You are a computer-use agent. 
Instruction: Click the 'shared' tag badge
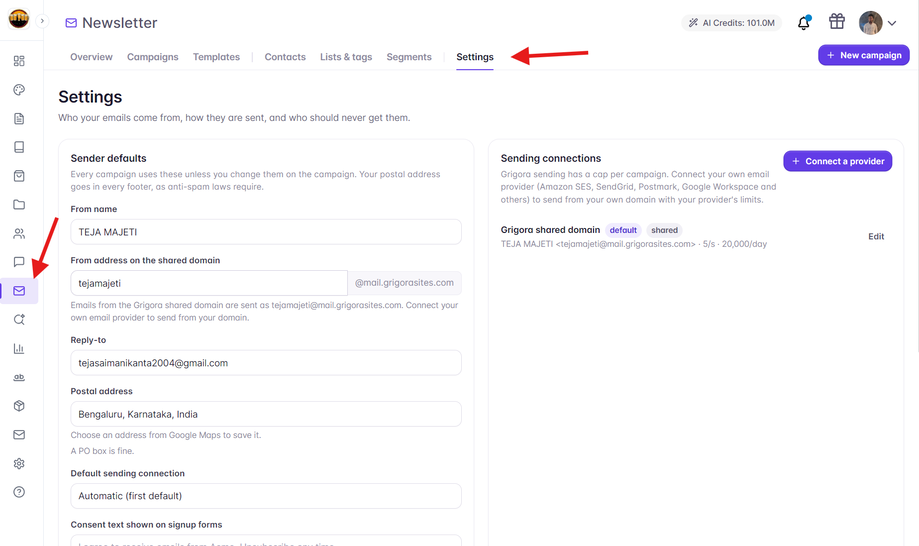pyautogui.click(x=664, y=230)
